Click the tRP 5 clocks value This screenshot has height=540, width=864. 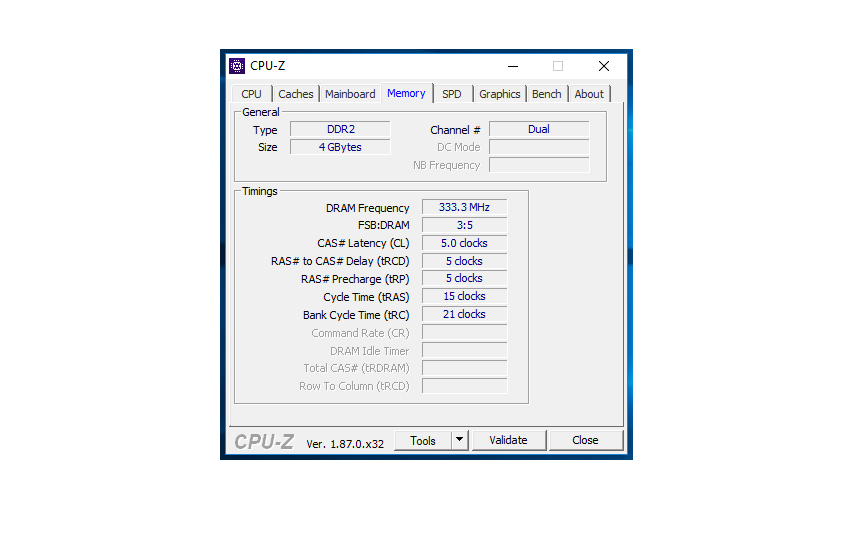click(465, 278)
